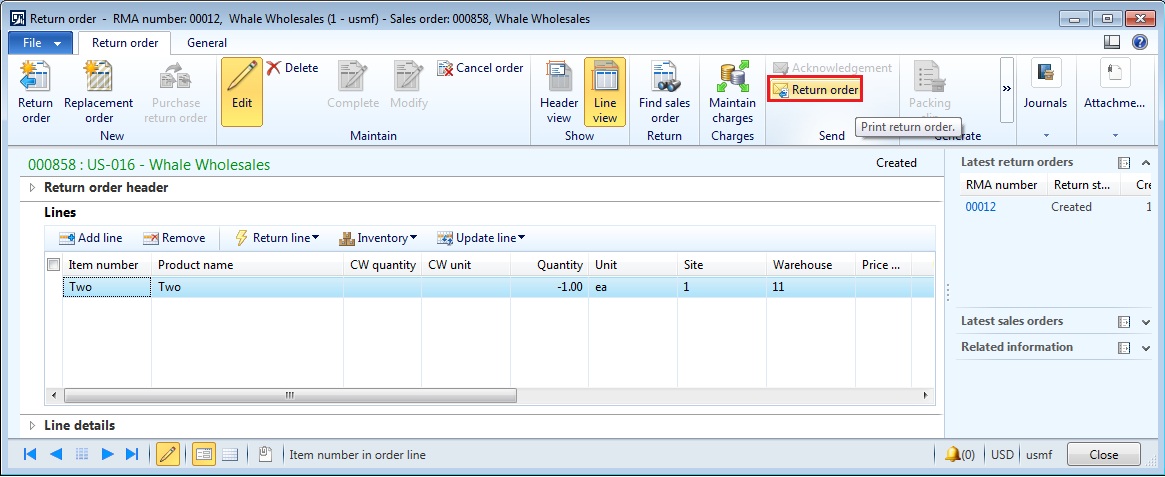
Task: Open the Update line dropdown
Action: pos(481,238)
